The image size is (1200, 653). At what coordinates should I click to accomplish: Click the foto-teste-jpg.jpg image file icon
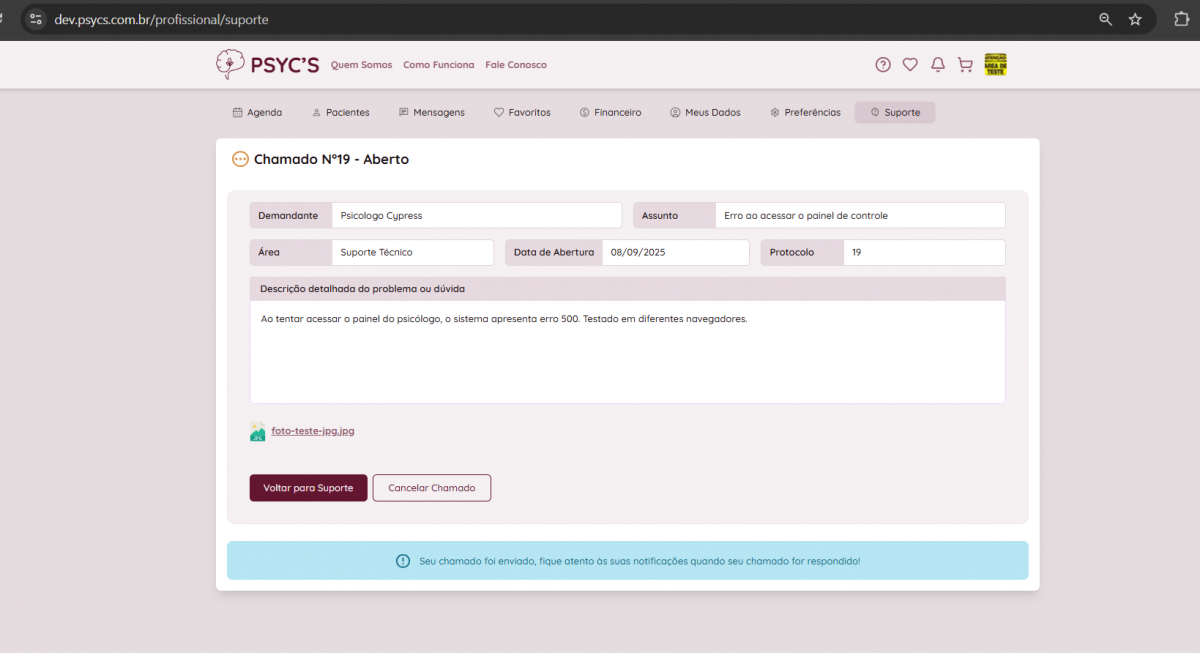[257, 431]
